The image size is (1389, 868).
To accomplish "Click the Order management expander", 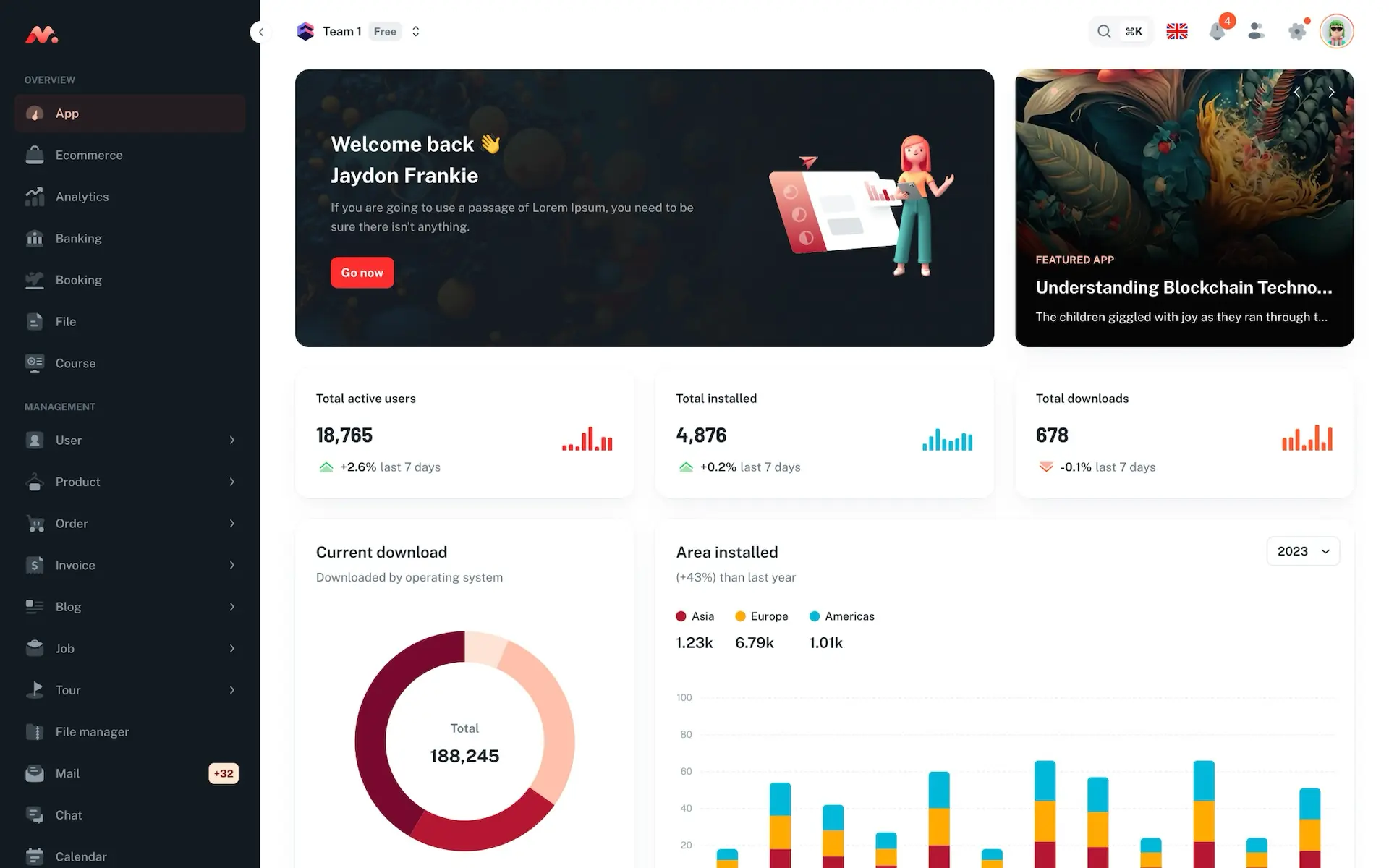I will [x=232, y=522].
